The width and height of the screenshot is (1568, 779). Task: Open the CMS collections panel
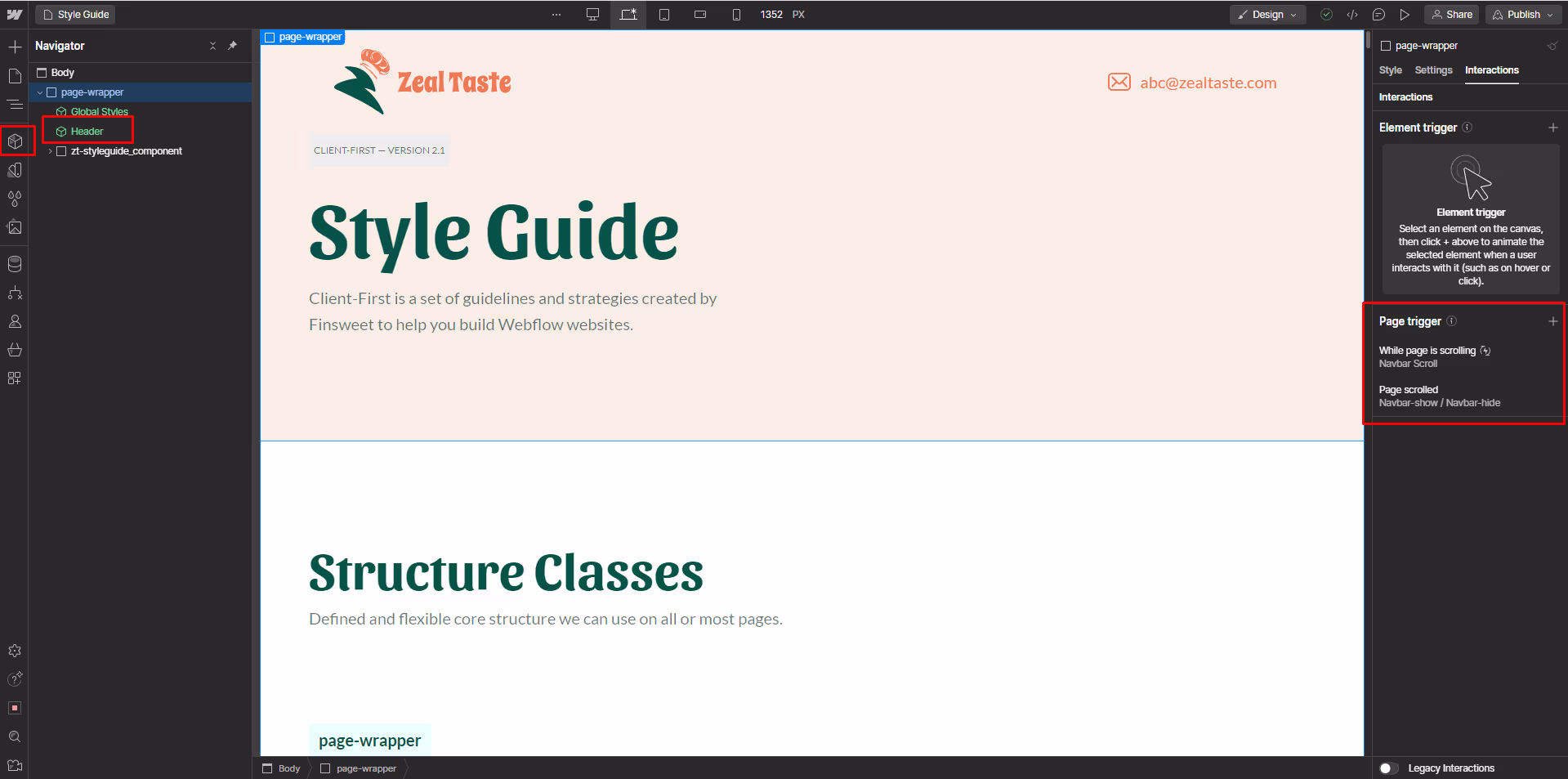coord(15,264)
